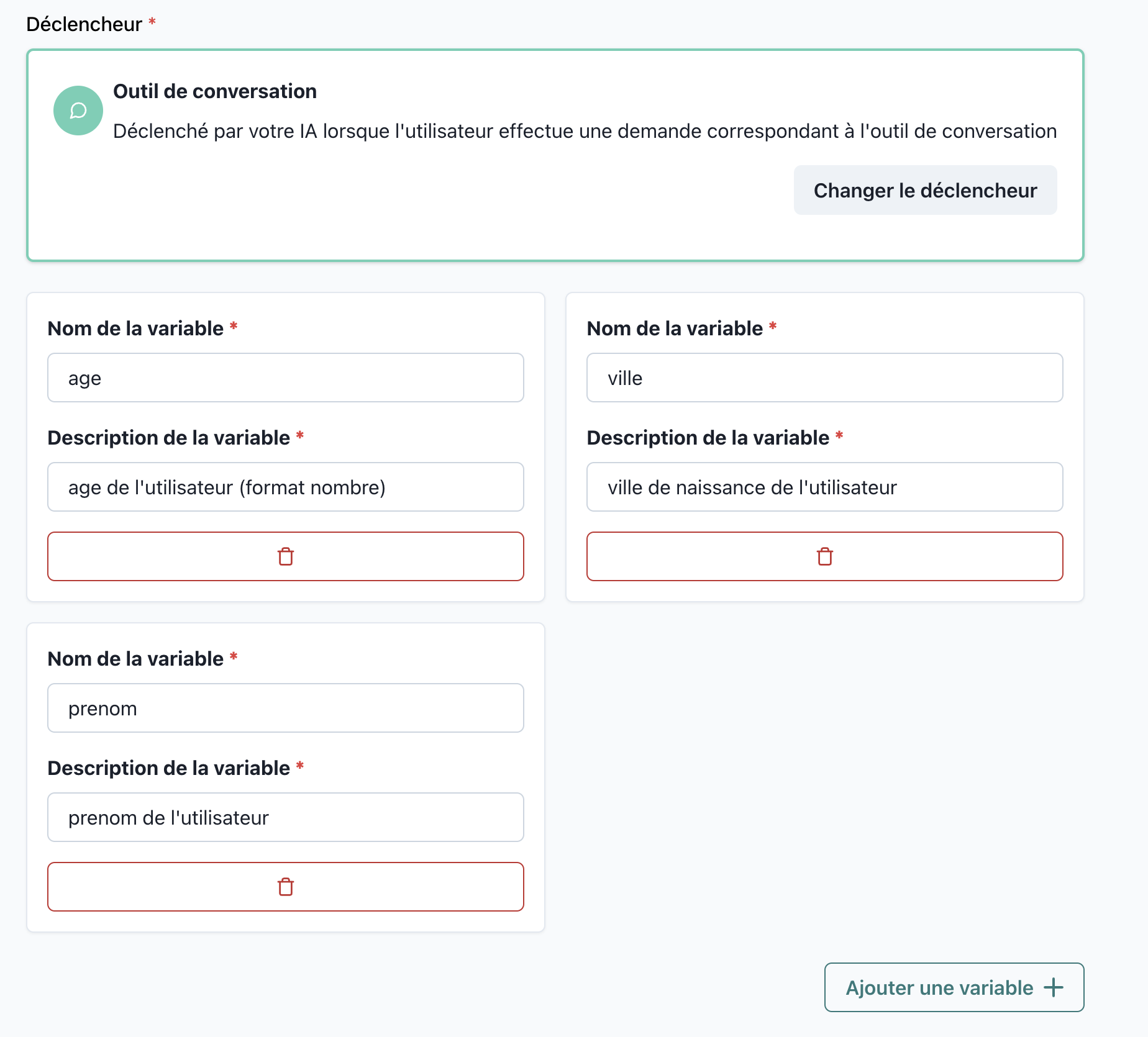Edit the prenom de l'utilisateur description field
Screen dimensions: 1148x1037
pos(286,817)
